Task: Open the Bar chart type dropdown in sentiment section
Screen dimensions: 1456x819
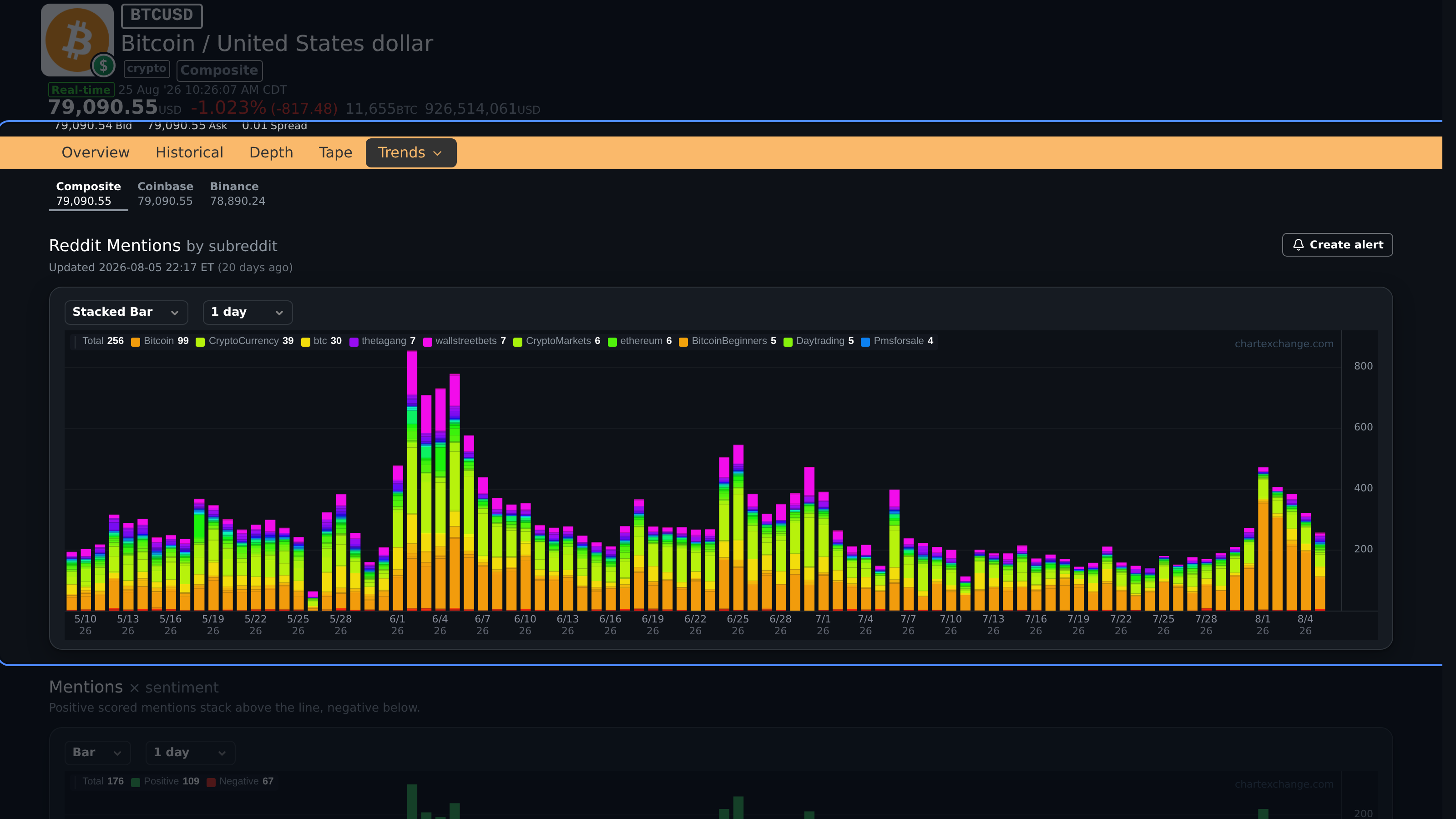Action: [x=98, y=752]
